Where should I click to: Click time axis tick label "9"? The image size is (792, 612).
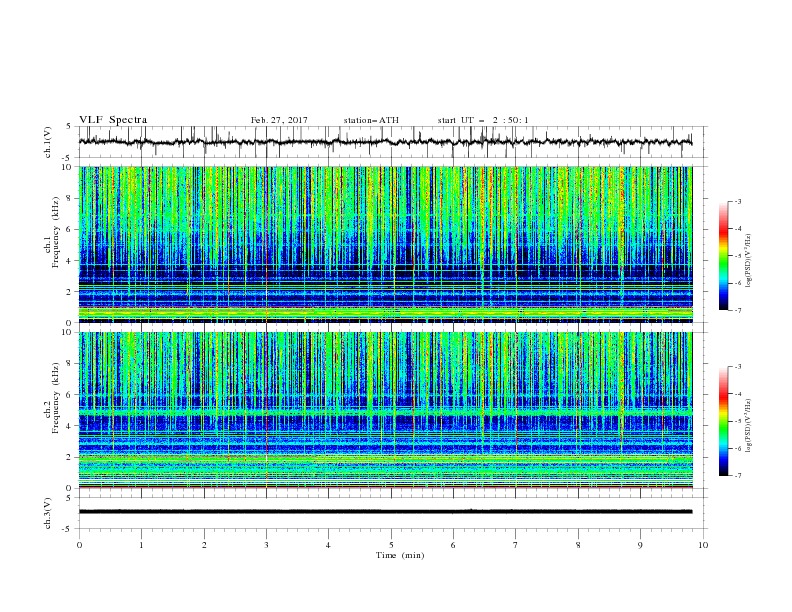pyautogui.click(x=640, y=545)
